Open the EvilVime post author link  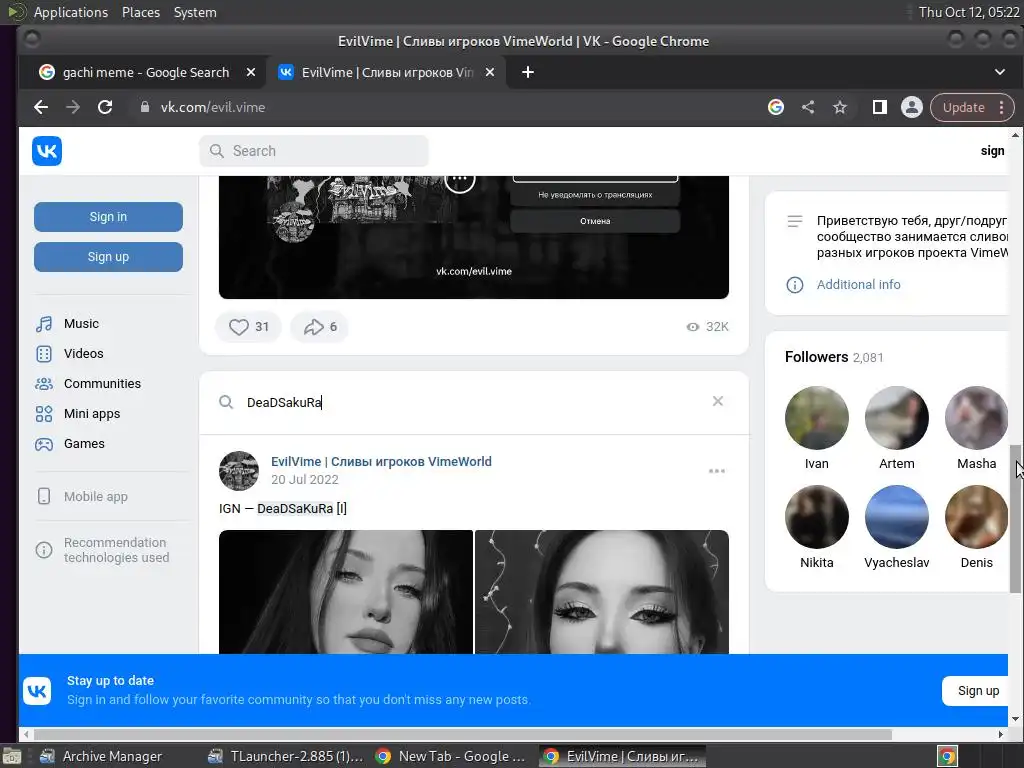point(381,462)
